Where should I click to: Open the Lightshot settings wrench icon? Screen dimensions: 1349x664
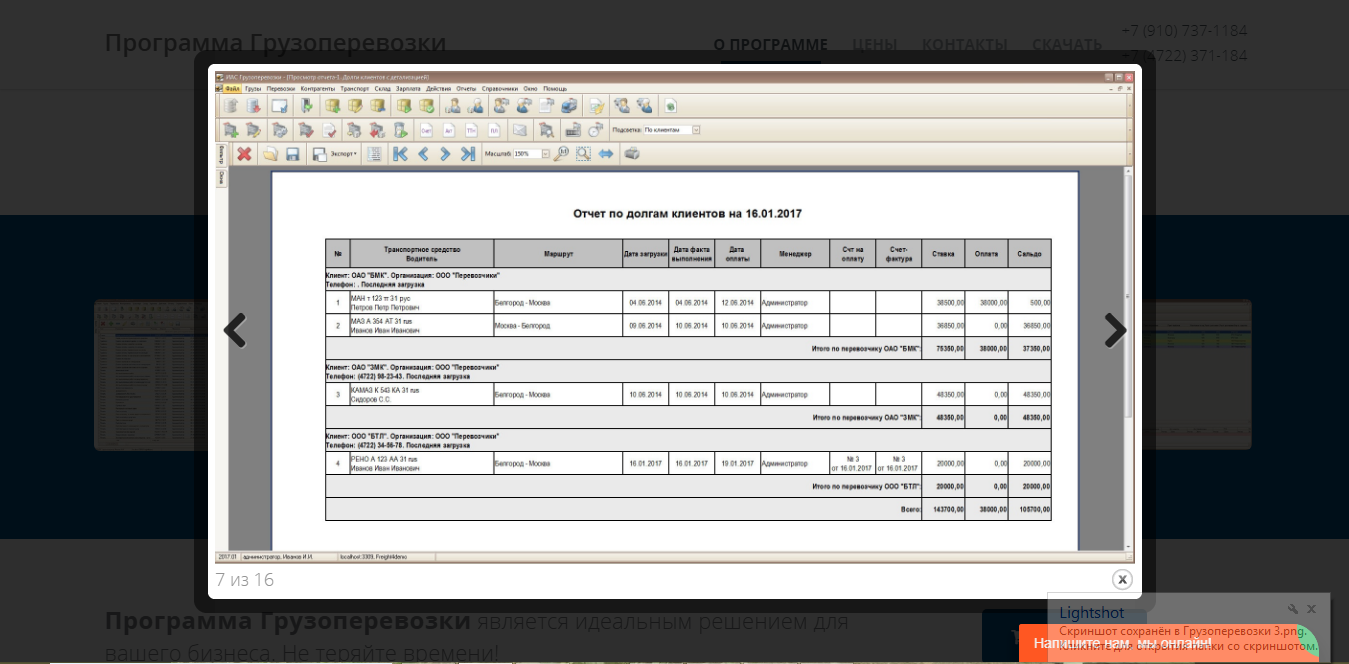pos(1292,609)
